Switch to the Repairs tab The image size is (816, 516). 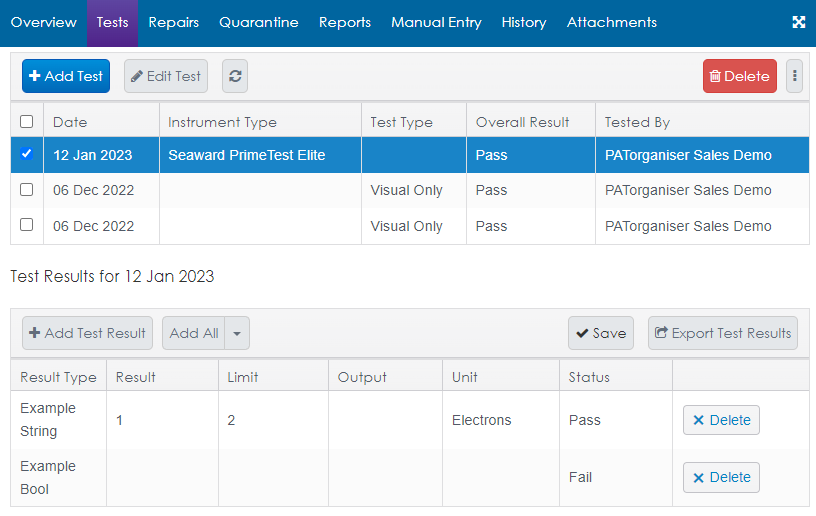174,22
